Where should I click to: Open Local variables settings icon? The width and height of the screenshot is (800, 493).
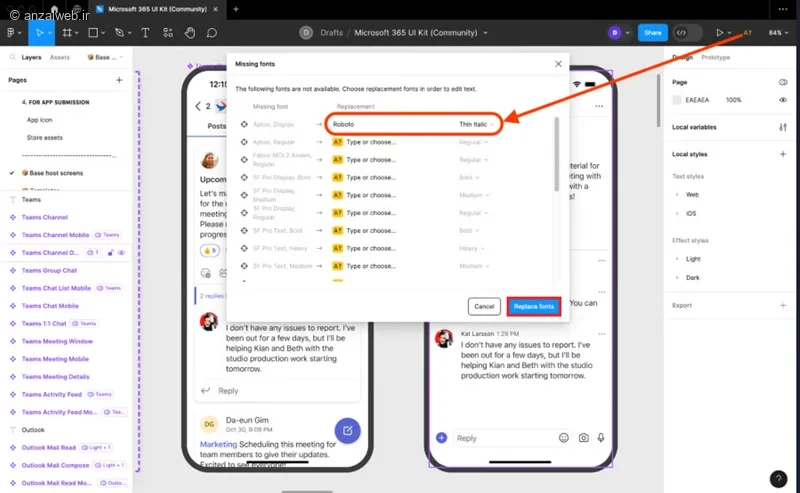[x=782, y=127]
